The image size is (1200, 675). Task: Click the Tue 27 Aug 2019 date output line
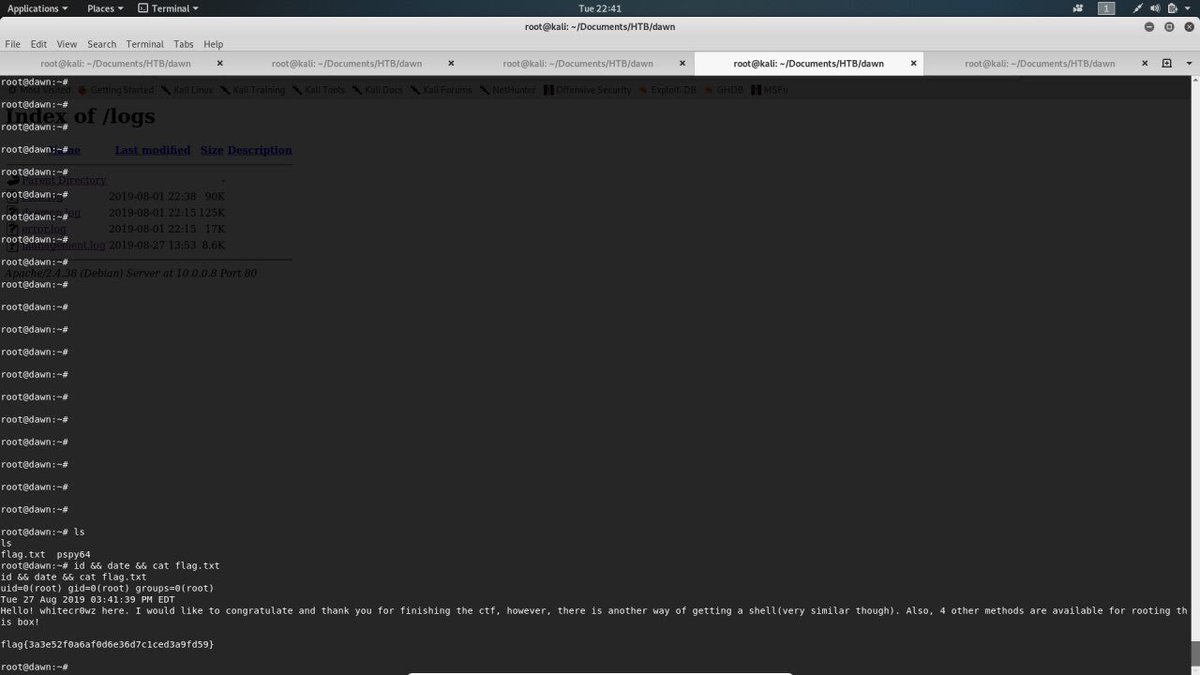[x=87, y=599]
